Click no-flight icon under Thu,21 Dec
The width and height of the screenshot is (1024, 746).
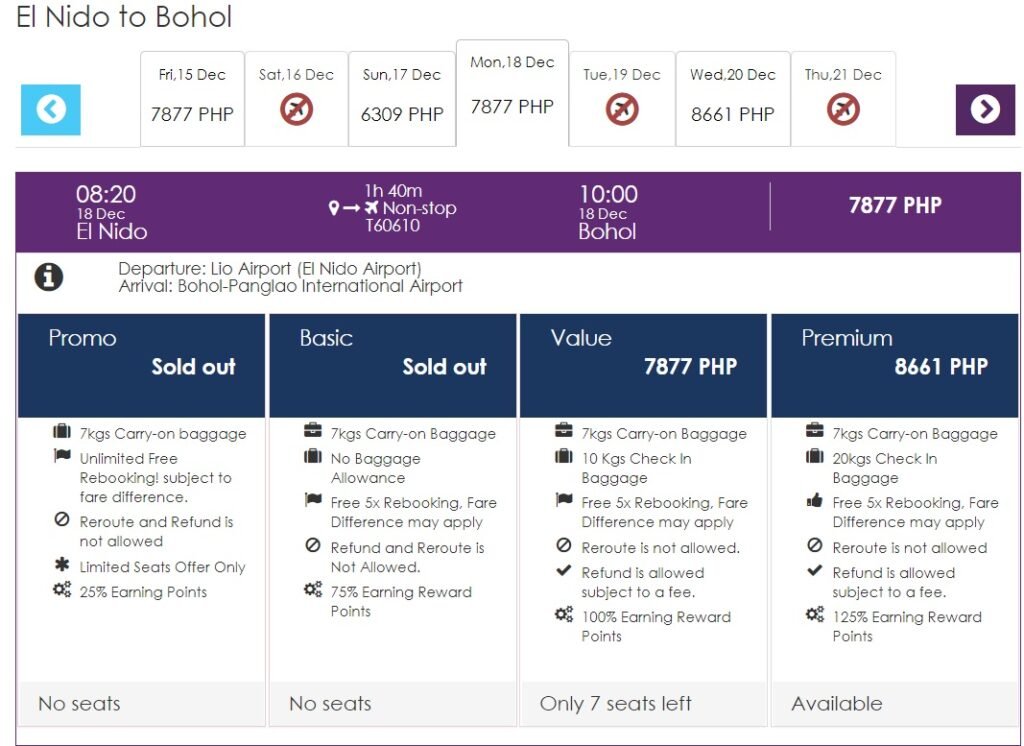pyautogui.click(x=843, y=109)
